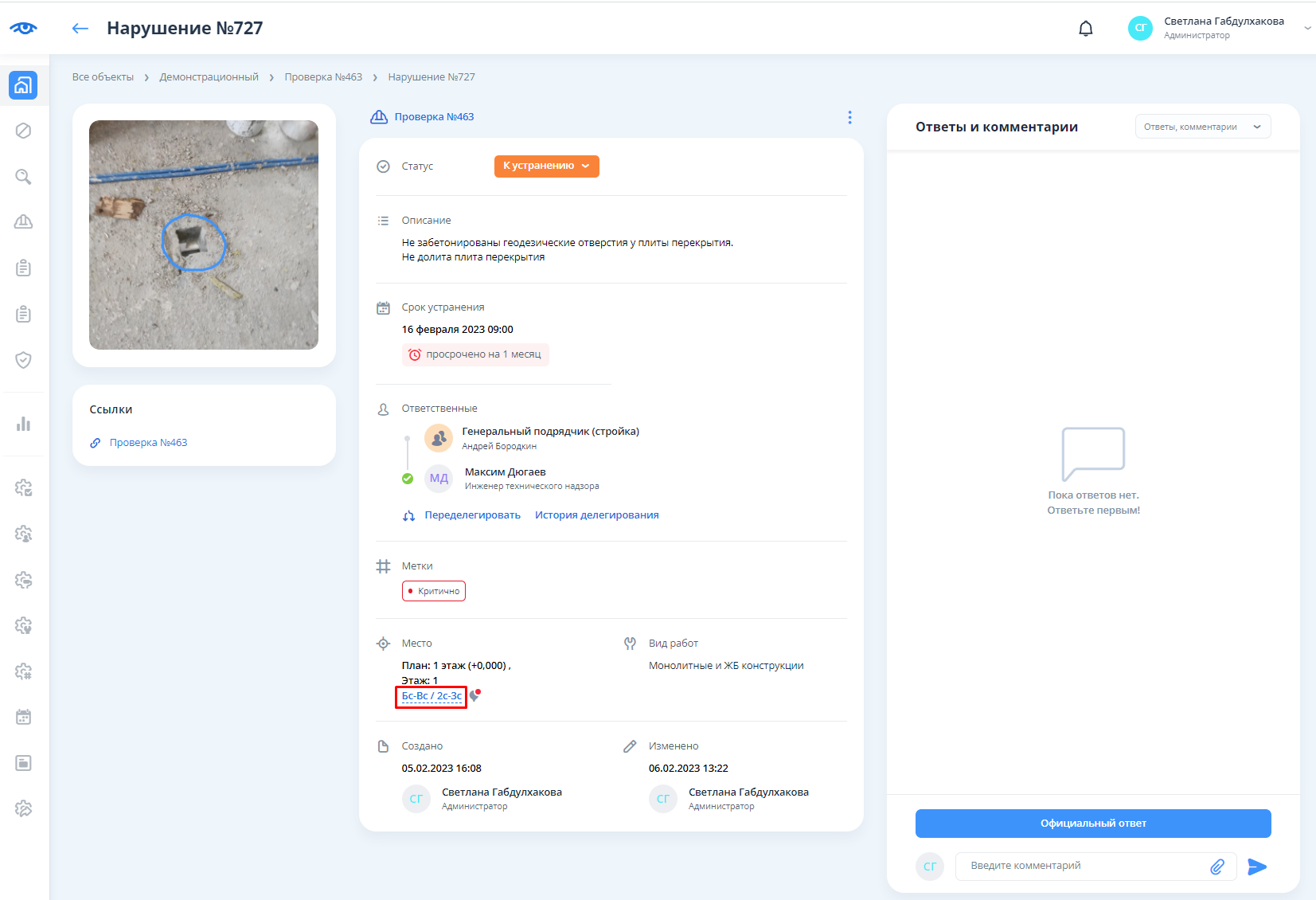Expand the Ответы, комментарии filter dropdown
Viewport: 1316px width, 900px height.
click(x=1202, y=127)
